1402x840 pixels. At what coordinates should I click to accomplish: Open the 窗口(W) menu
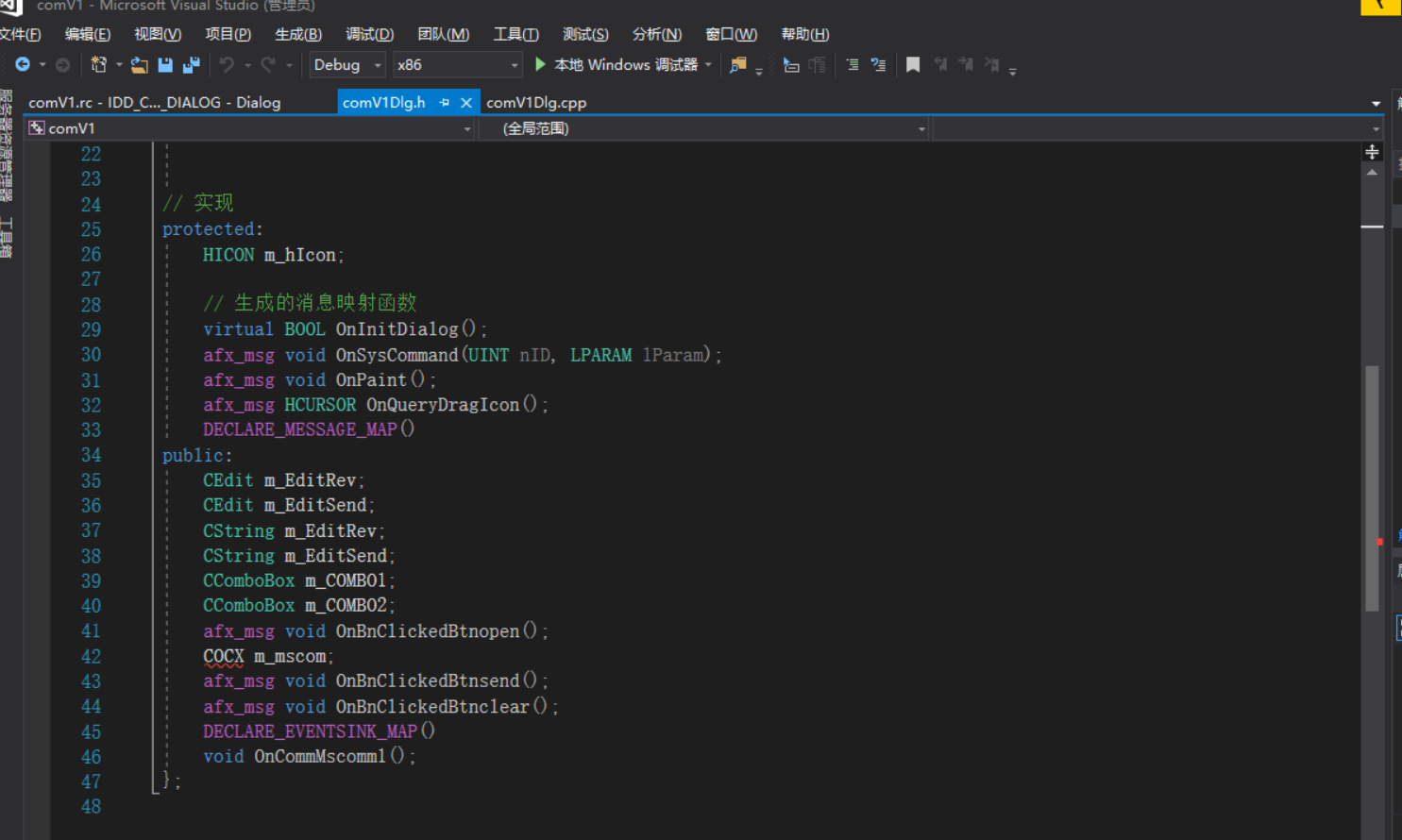click(x=732, y=35)
